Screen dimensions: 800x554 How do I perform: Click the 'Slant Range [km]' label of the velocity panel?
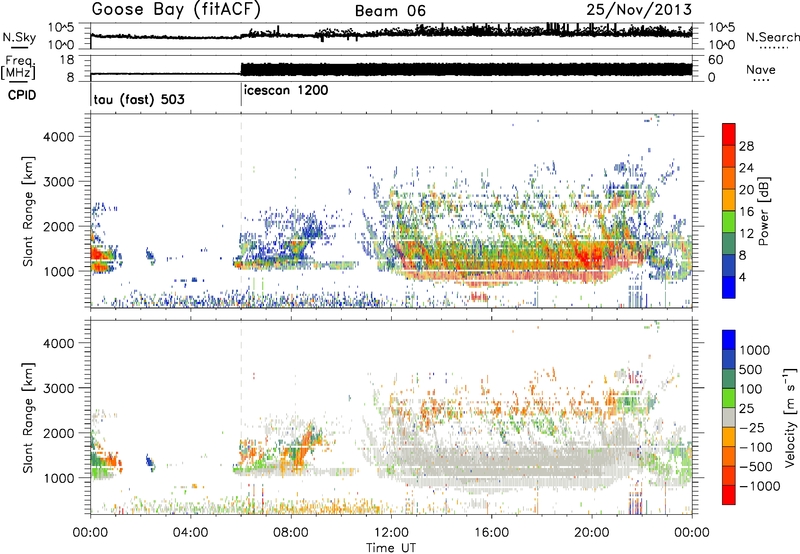pos(29,417)
